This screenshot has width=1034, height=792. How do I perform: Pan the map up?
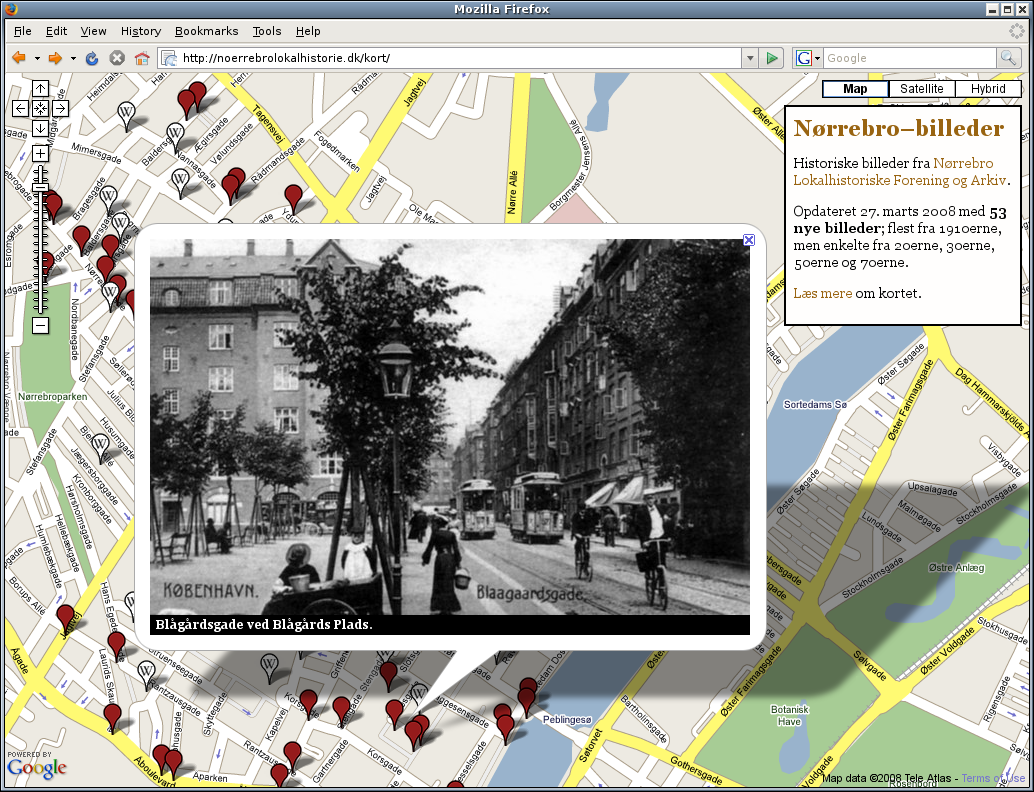[40, 88]
